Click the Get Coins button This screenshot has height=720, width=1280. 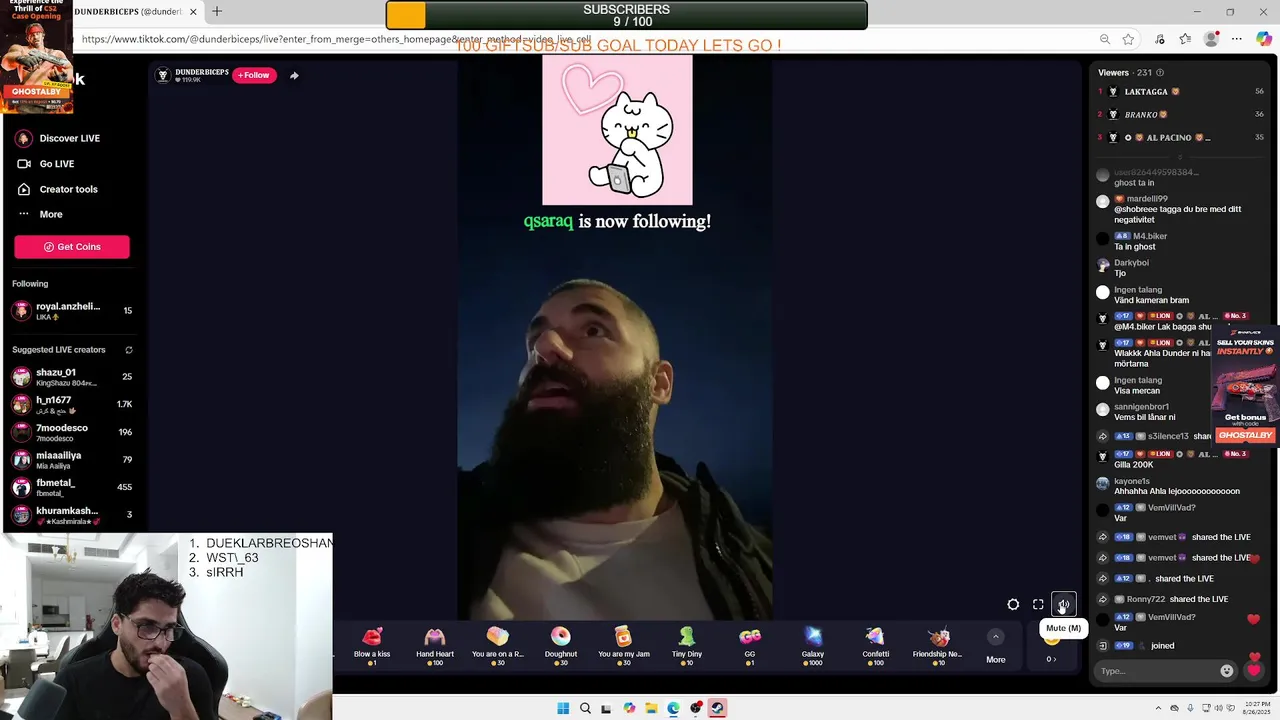(x=72, y=247)
